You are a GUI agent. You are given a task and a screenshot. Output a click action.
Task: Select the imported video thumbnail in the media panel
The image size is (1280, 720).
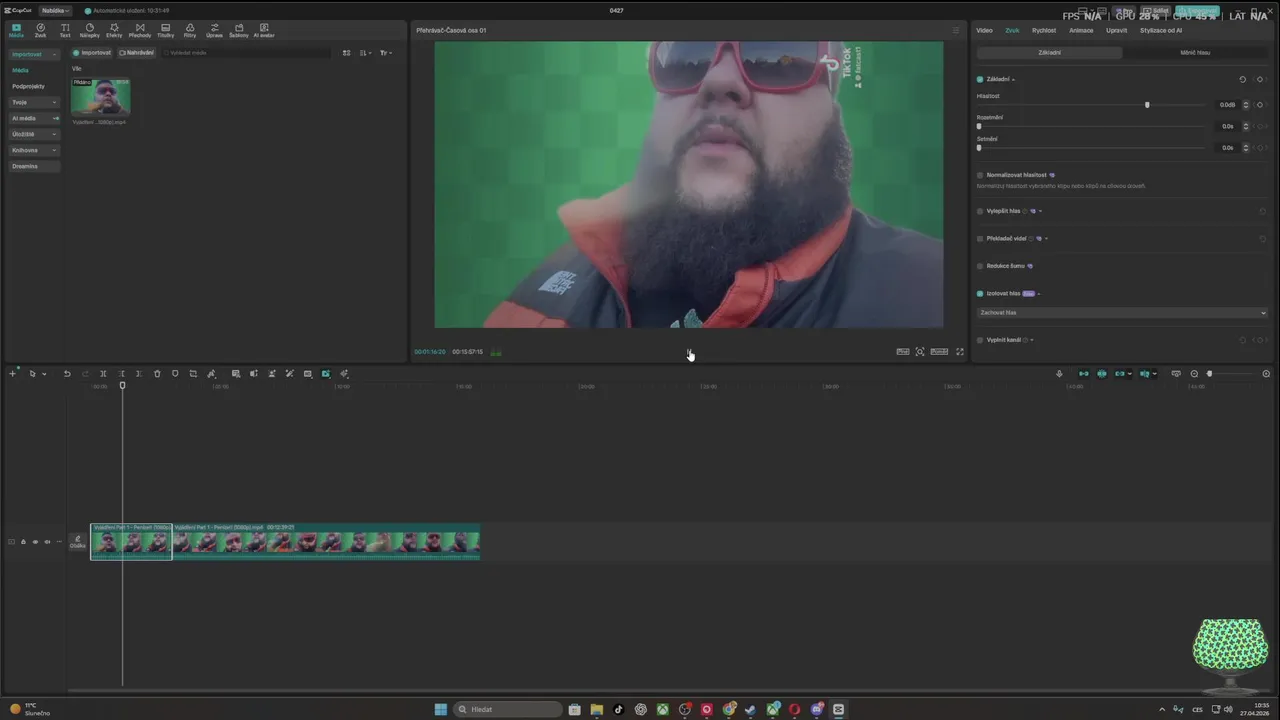100,98
